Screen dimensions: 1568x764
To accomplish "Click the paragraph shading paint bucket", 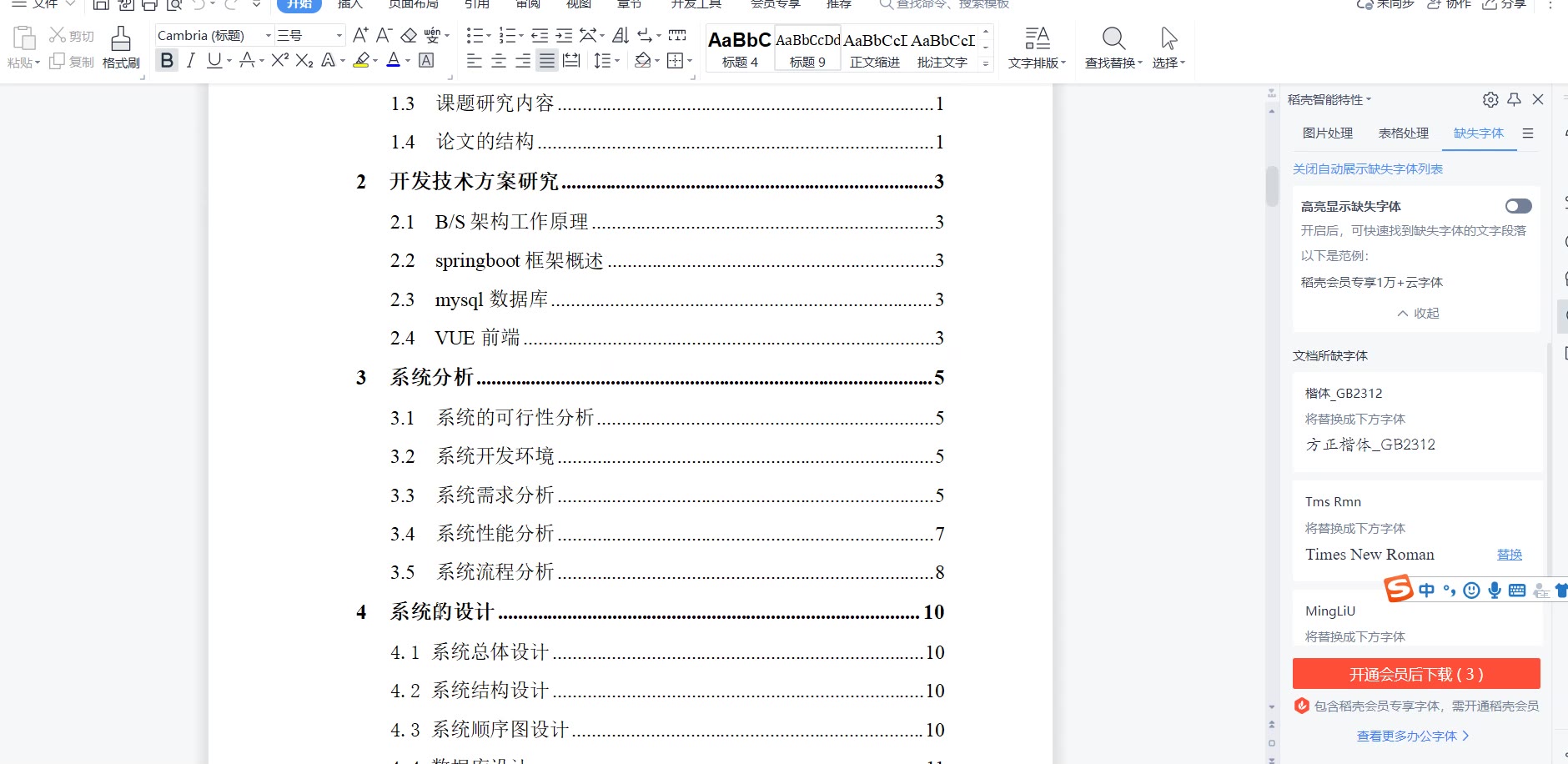I will 642,60.
